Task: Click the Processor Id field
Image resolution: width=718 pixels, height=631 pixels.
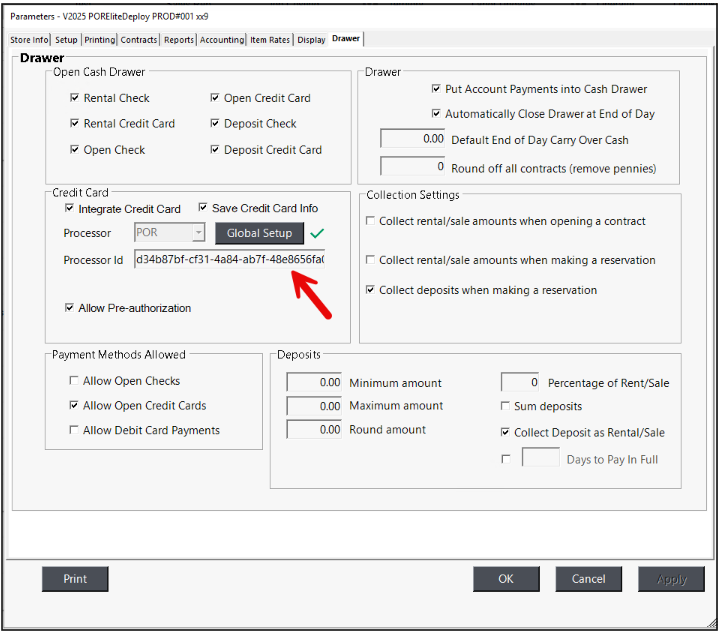Action: (229, 260)
